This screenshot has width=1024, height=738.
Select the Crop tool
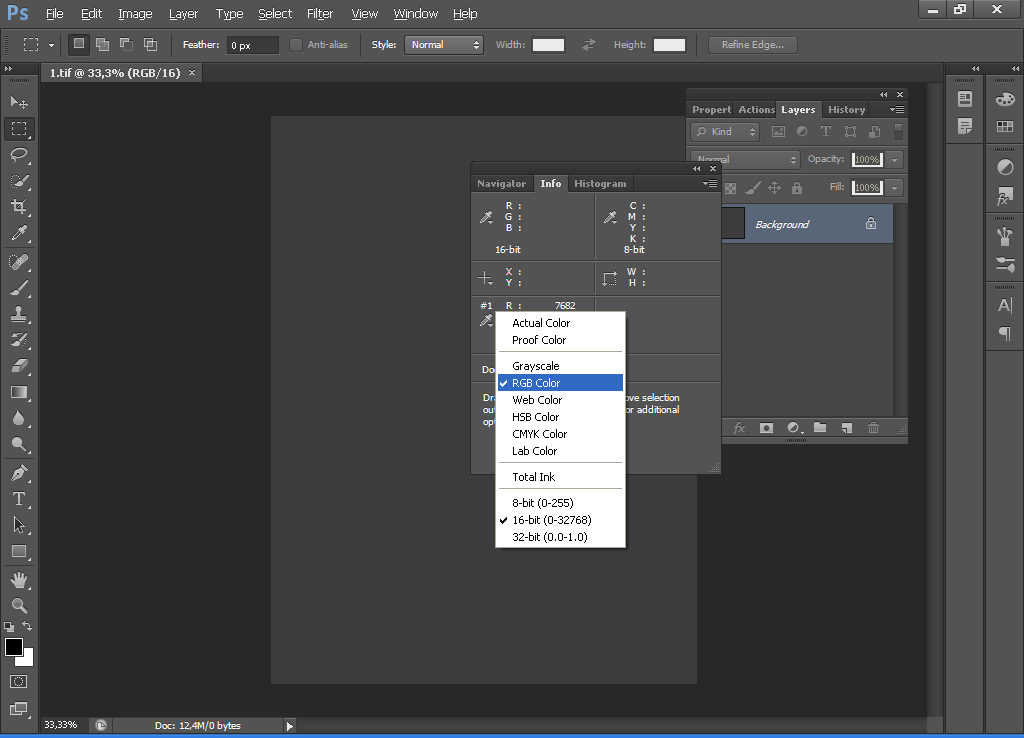pos(19,207)
